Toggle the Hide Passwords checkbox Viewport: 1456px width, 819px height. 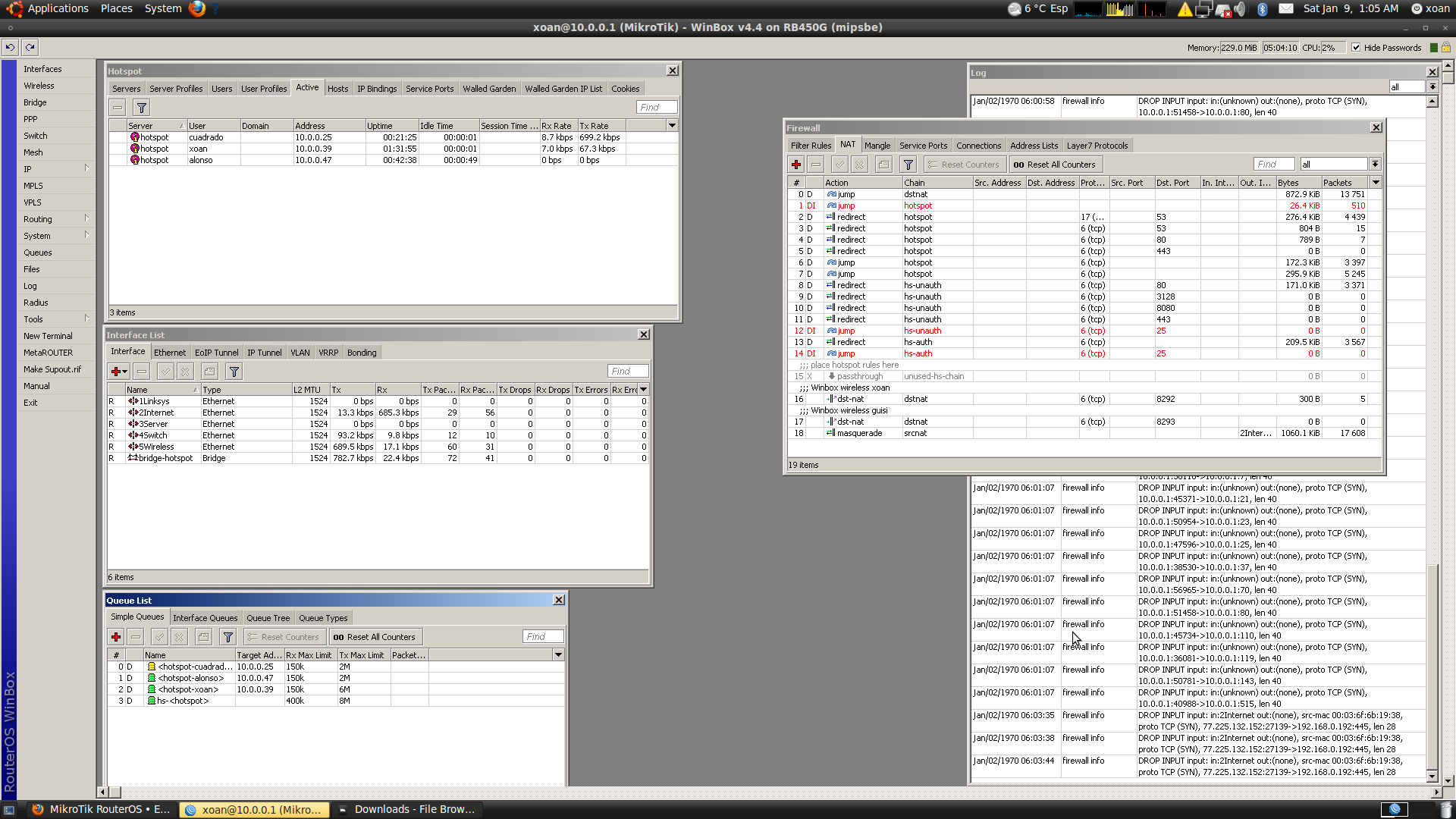pos(1356,47)
